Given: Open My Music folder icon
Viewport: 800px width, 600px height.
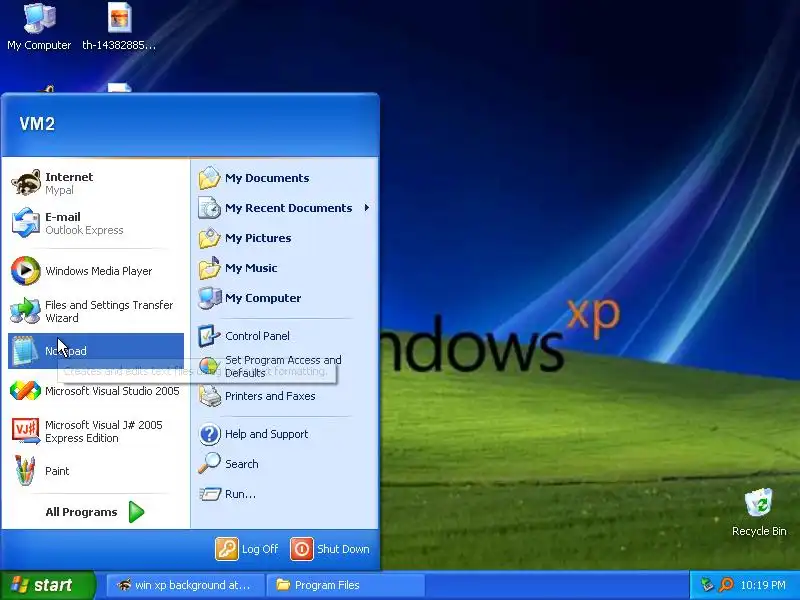Looking at the screenshot, I should [x=209, y=268].
